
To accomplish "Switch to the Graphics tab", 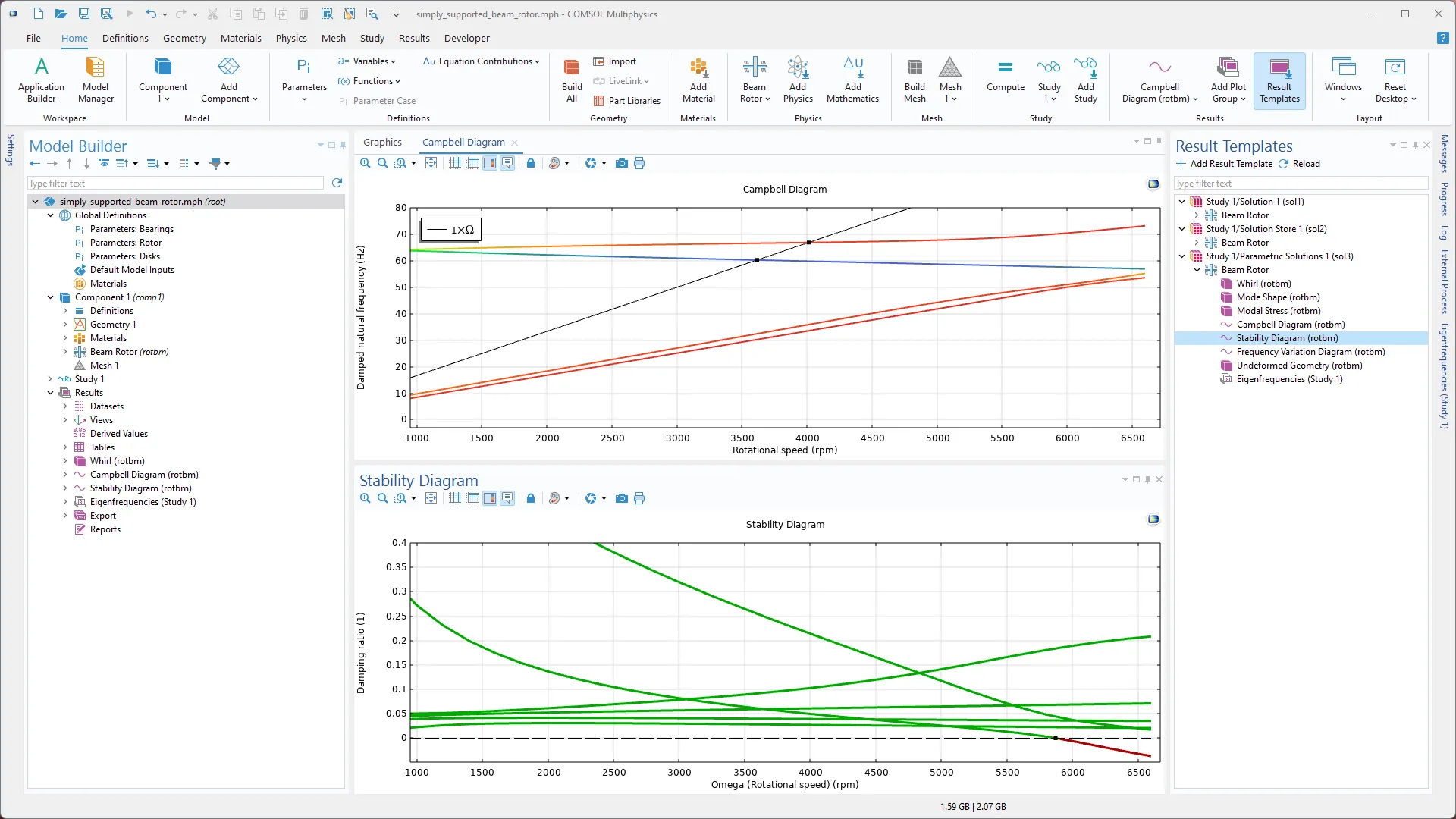I will [382, 142].
